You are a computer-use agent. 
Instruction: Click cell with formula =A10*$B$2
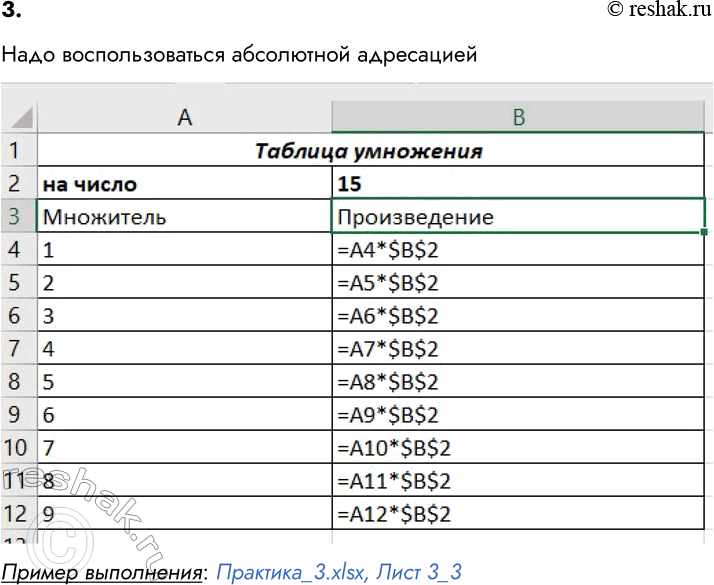click(518, 447)
